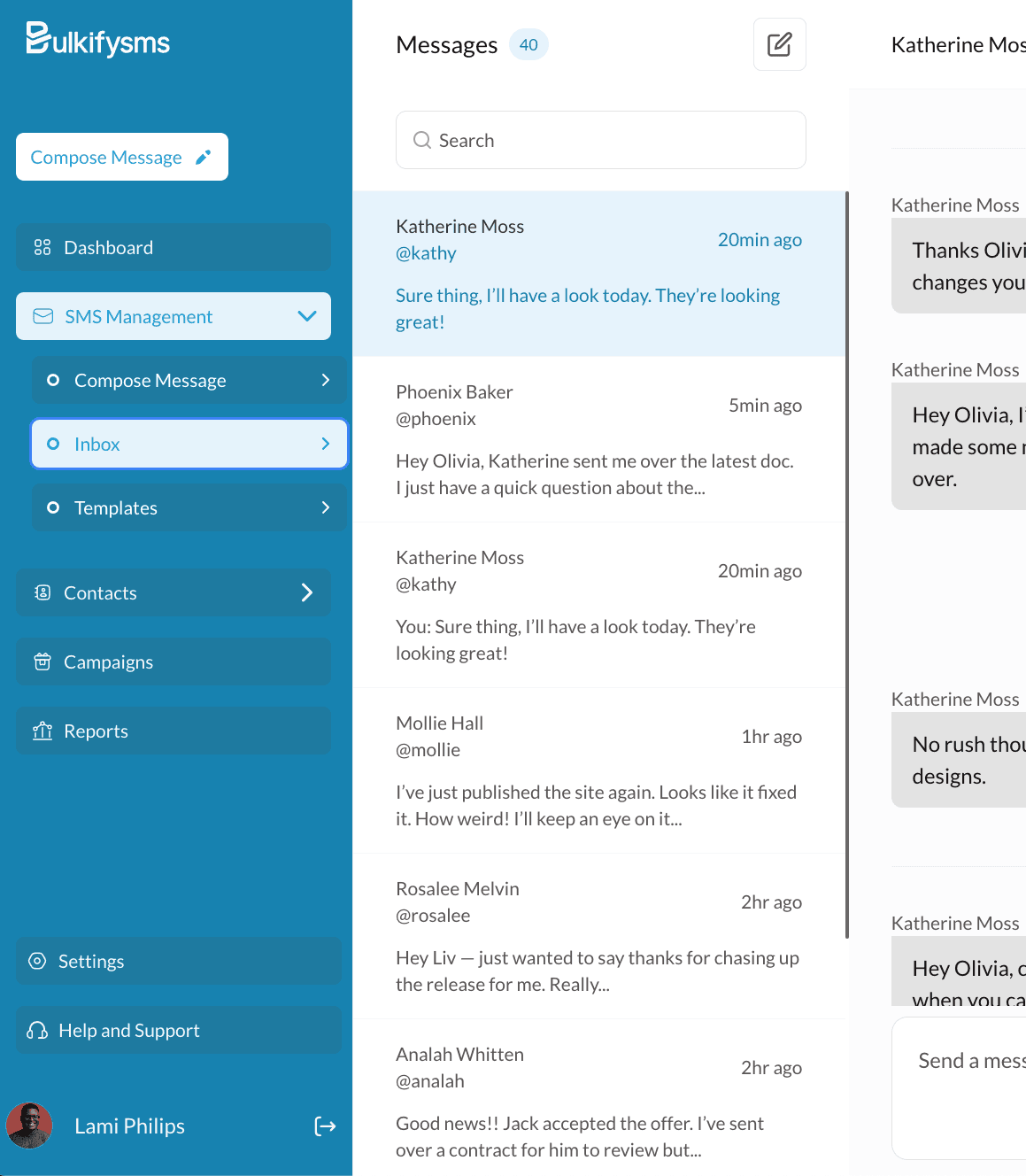Click the Help and Support headset icon
This screenshot has width=1026, height=1176.
click(37, 1030)
